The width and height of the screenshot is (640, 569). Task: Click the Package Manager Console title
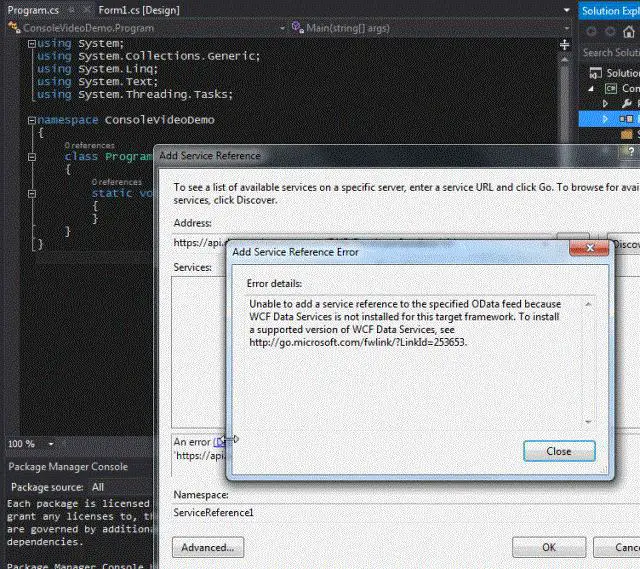(x=68, y=467)
